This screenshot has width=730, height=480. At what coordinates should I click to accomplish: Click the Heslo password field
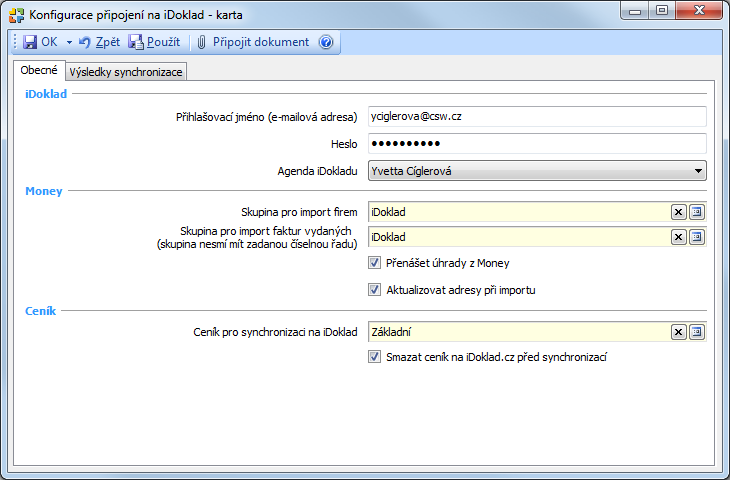pos(537,143)
